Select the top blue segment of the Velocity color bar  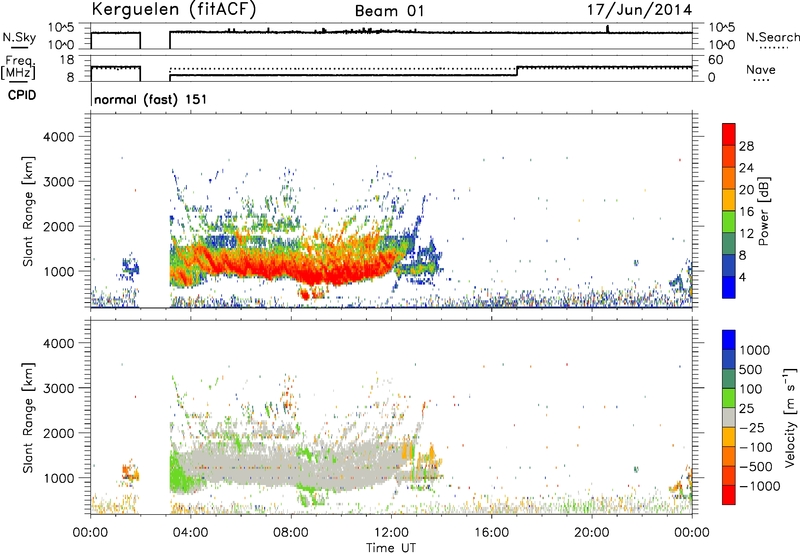click(729, 340)
